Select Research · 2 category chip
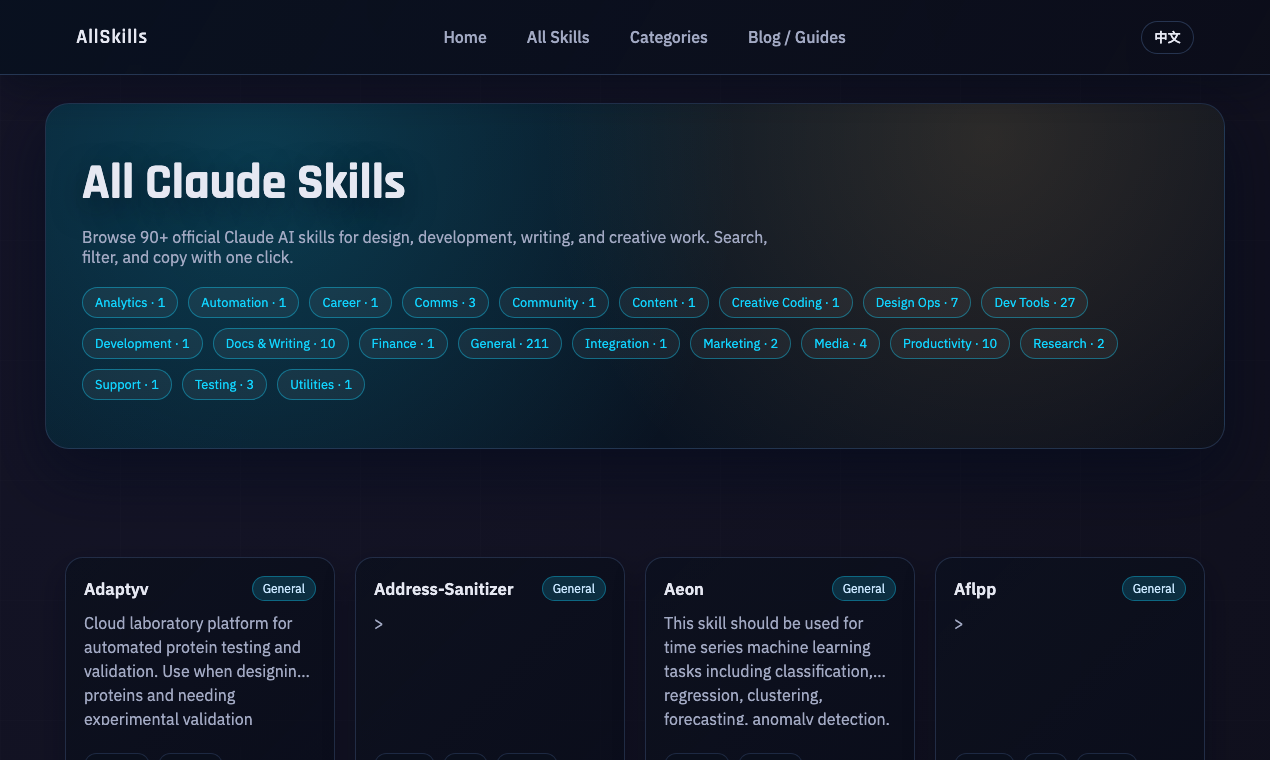The width and height of the screenshot is (1270, 760). pyautogui.click(x=1069, y=344)
